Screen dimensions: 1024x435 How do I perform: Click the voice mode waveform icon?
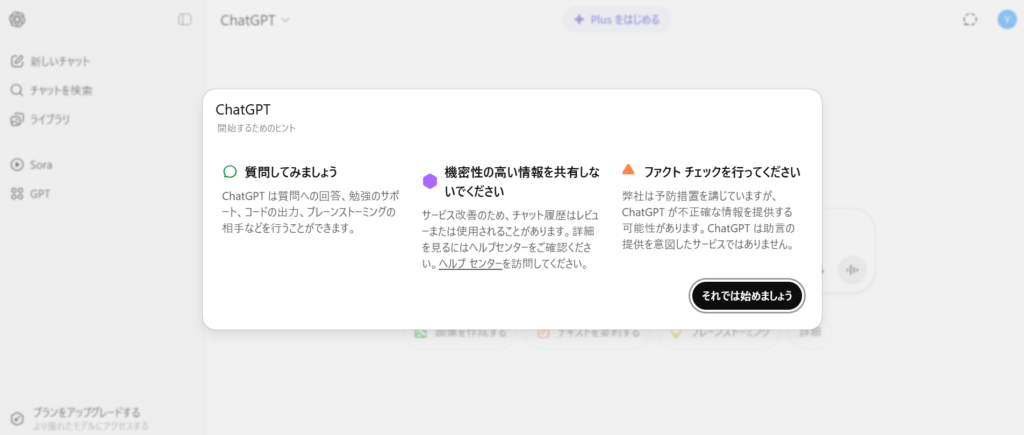click(x=852, y=269)
